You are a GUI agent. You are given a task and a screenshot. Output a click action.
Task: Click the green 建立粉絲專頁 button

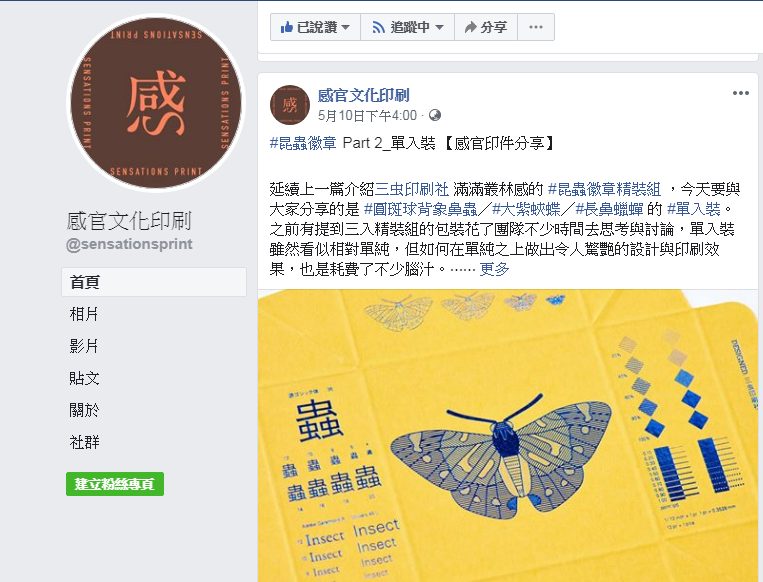tap(115, 484)
